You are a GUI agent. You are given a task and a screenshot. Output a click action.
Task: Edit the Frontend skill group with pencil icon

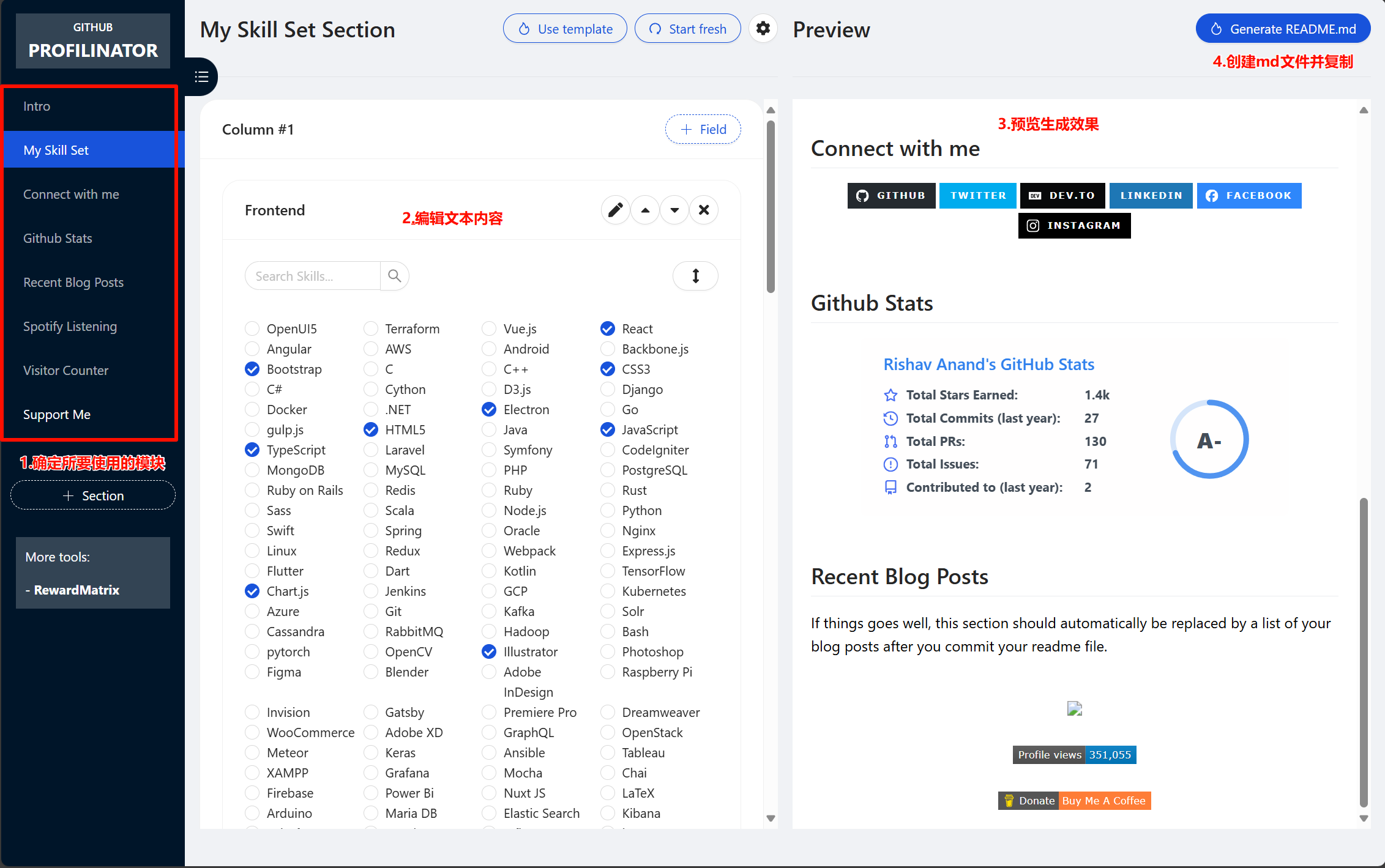[615, 210]
